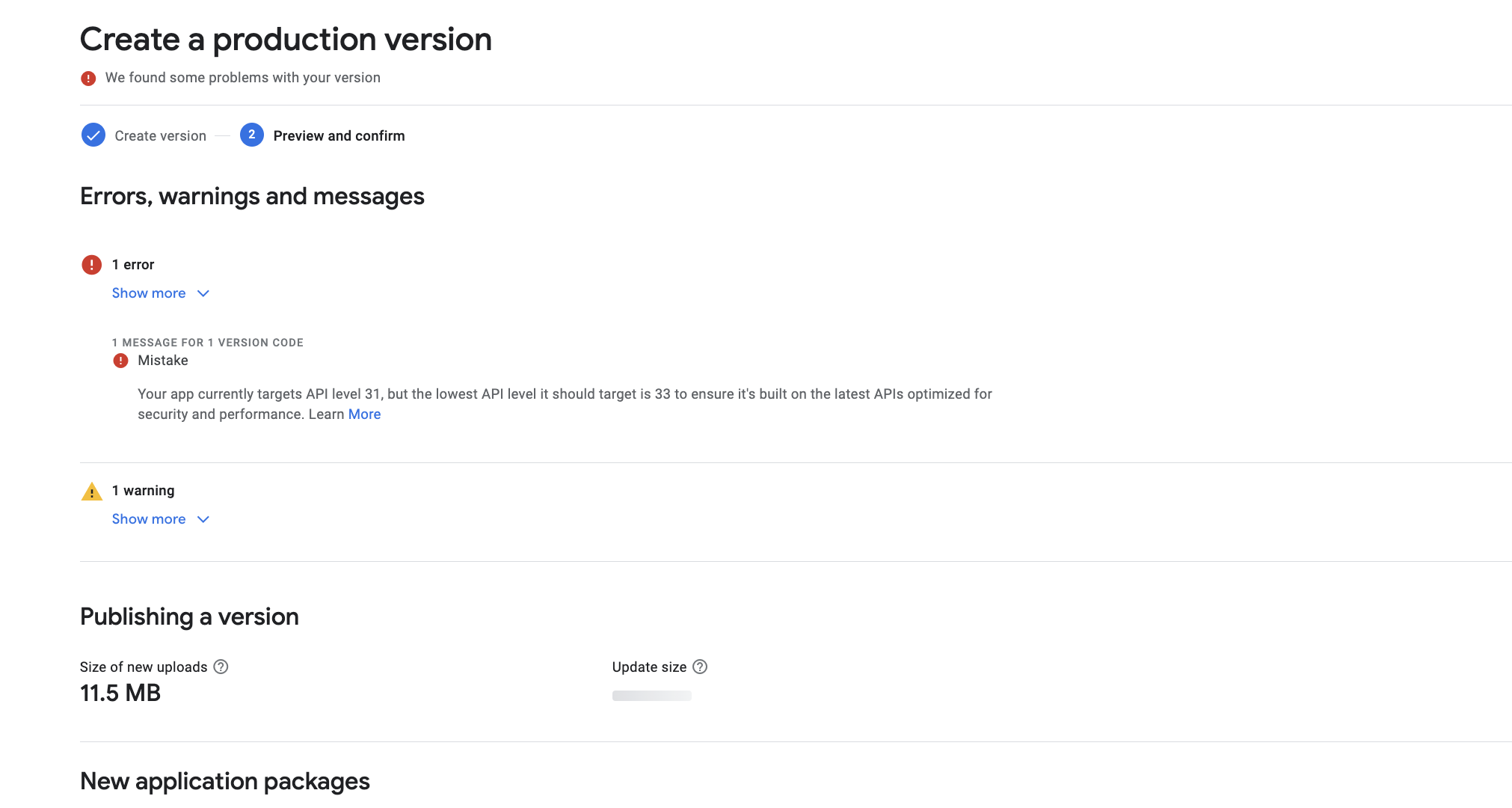Click the yellow warning triangle icon

91,492
